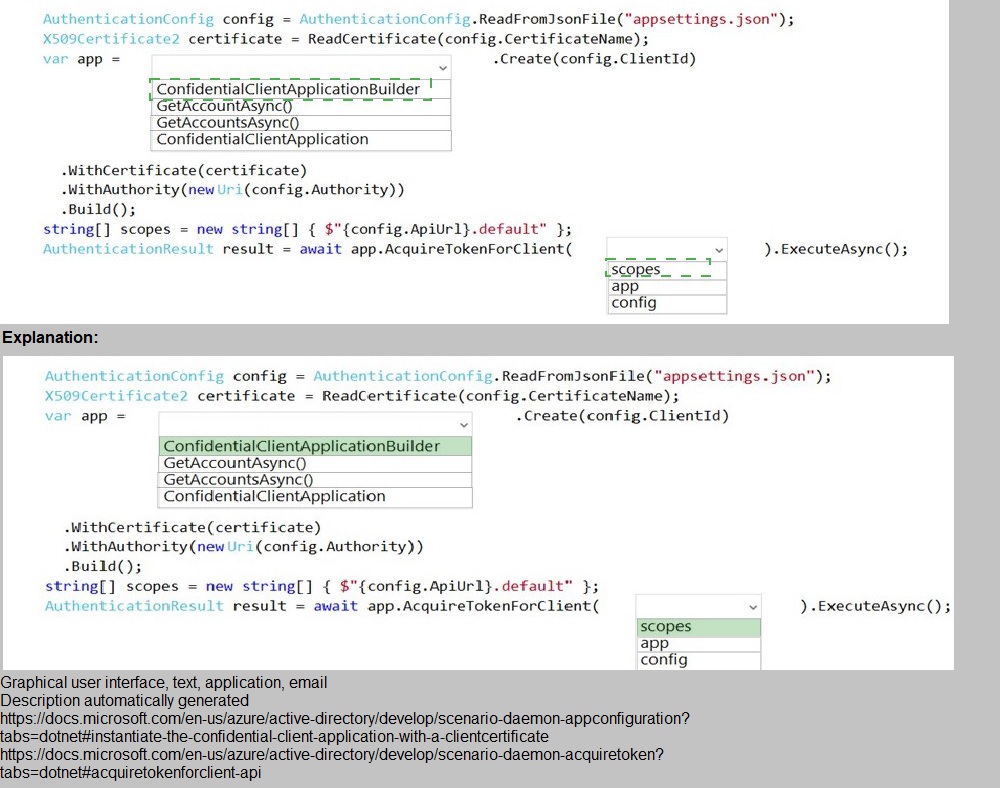Viewport: 1000px width, 788px height.
Task: Expand AcquireTokenForClient dropdown under Explanation
Action: 698,607
